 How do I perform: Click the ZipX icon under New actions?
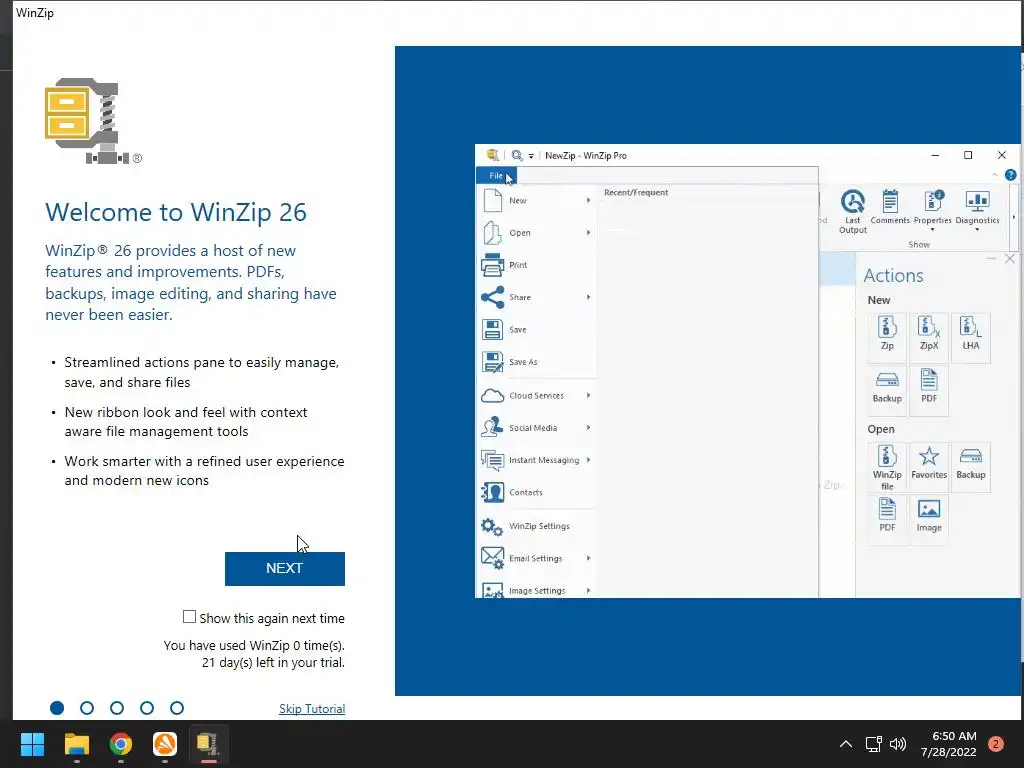pyautogui.click(x=929, y=327)
